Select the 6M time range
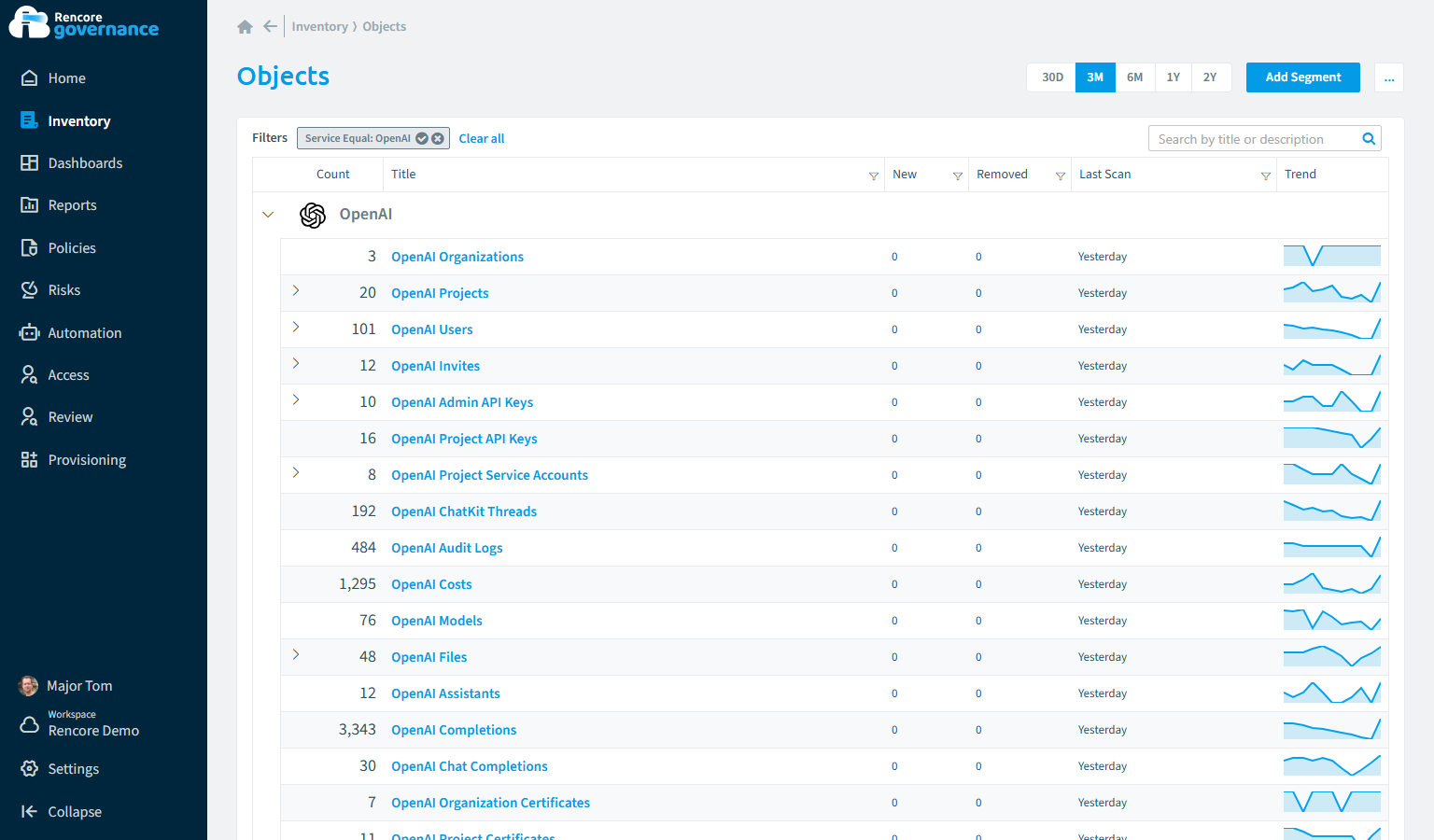Screen dimensions: 1434x840 [x=1134, y=77]
